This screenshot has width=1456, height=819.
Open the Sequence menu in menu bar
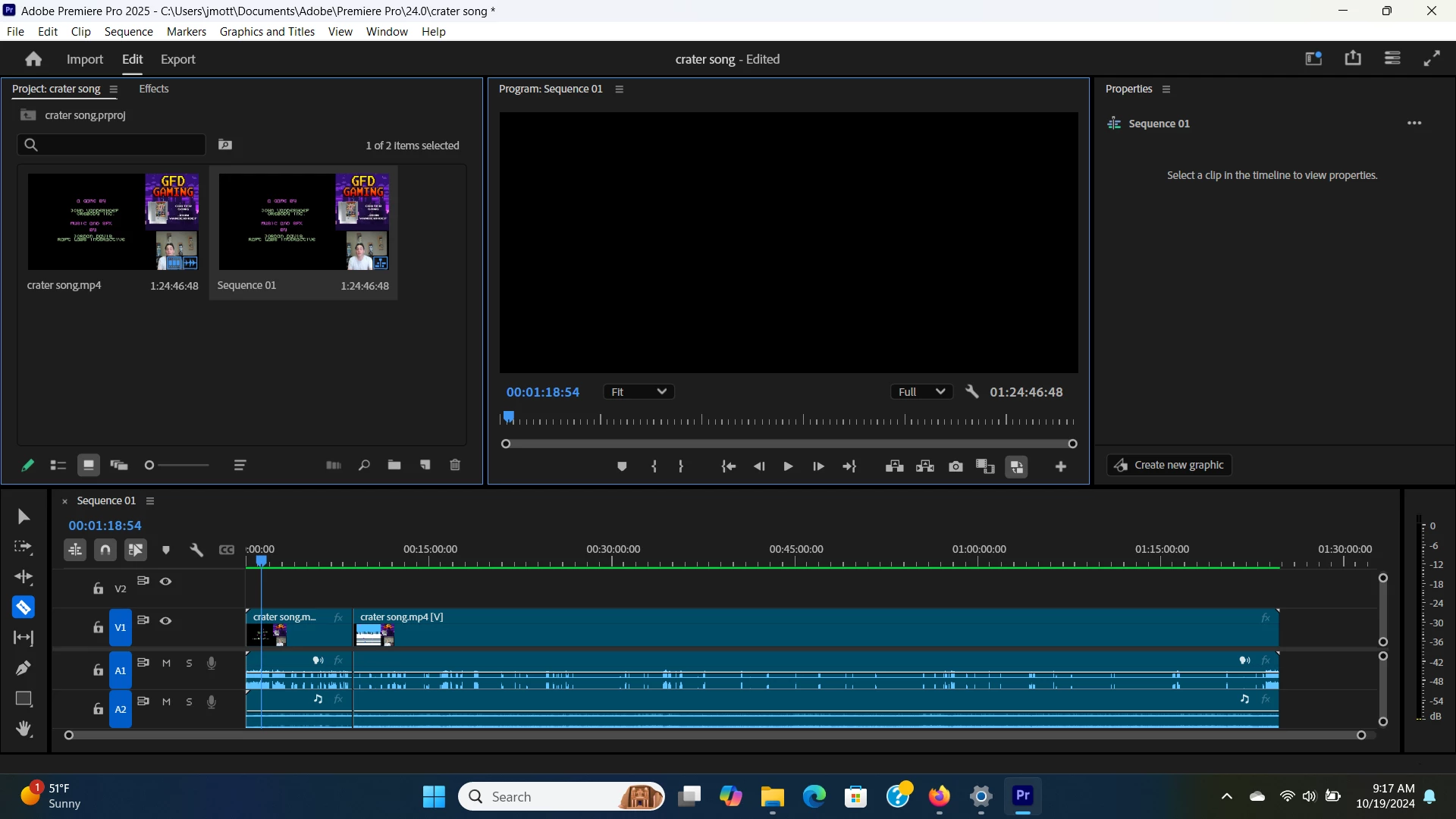128,32
